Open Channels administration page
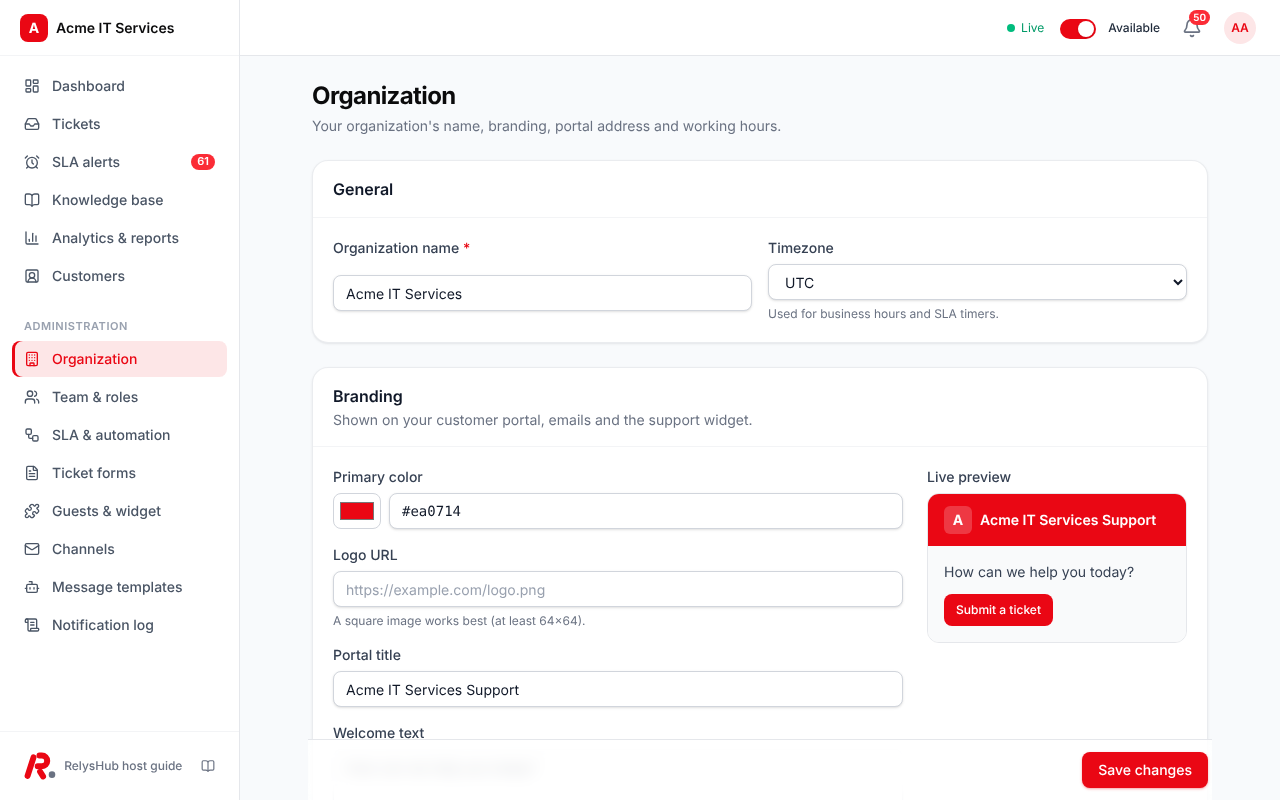Image resolution: width=1280 pixels, height=800 pixels. (120, 549)
